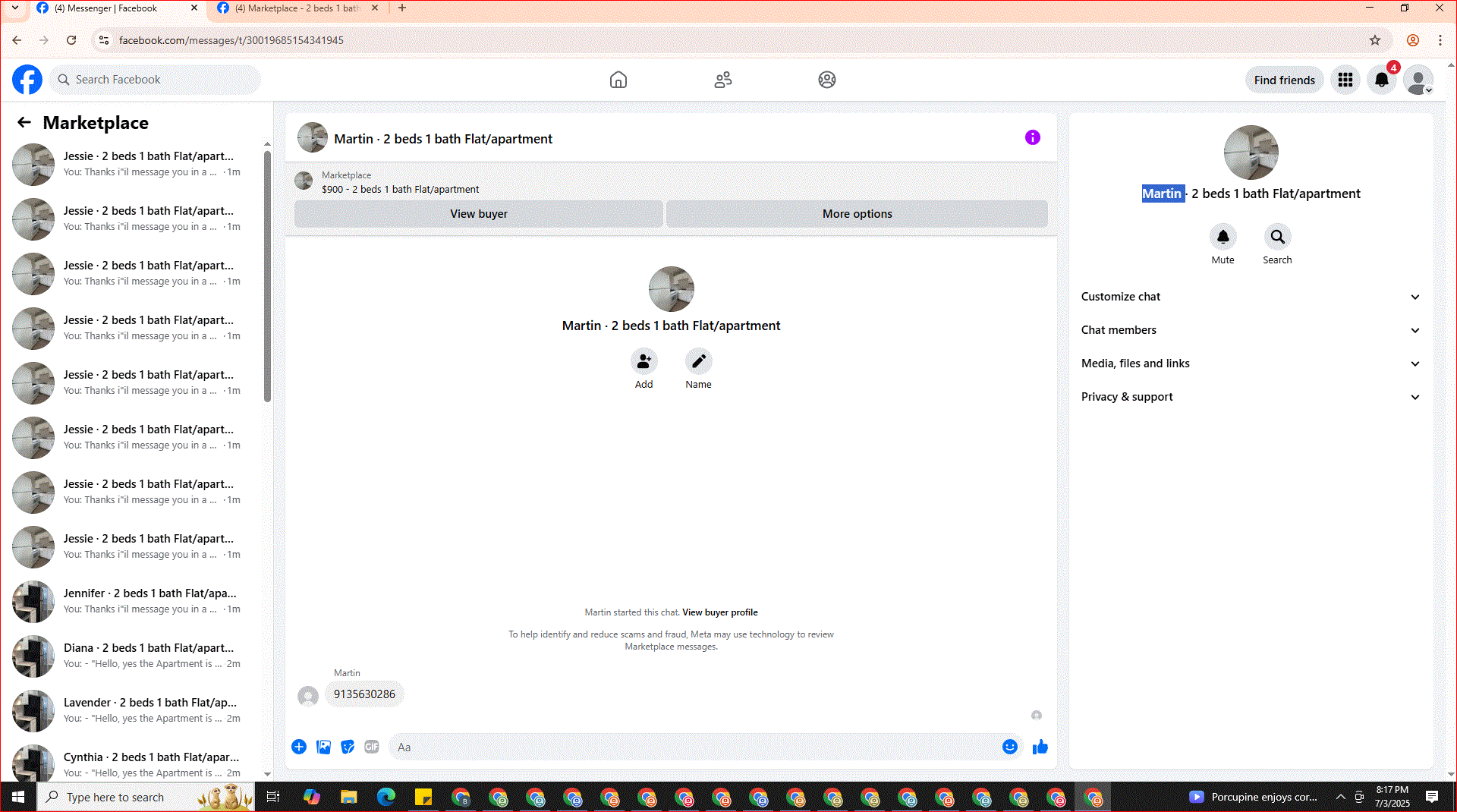This screenshot has height=812, width=1457.
Task: Open the View buyer profile link
Action: pos(719,612)
